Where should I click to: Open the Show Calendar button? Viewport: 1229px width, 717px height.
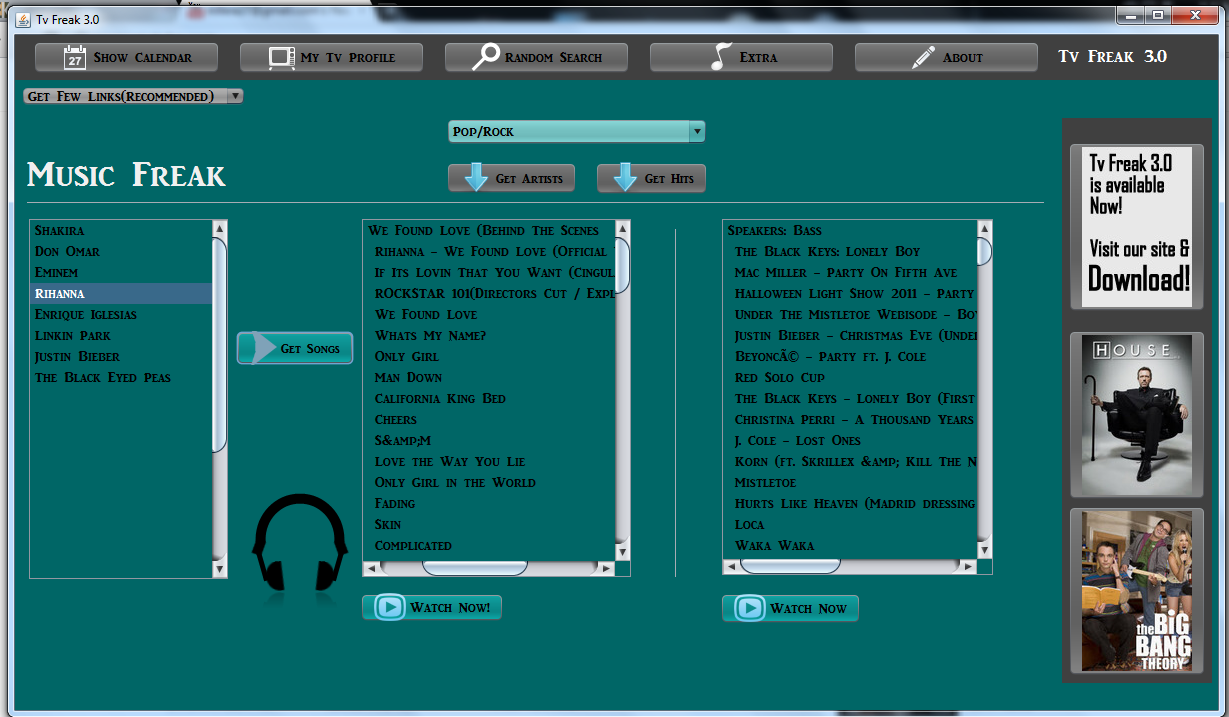pyautogui.click(x=126, y=57)
